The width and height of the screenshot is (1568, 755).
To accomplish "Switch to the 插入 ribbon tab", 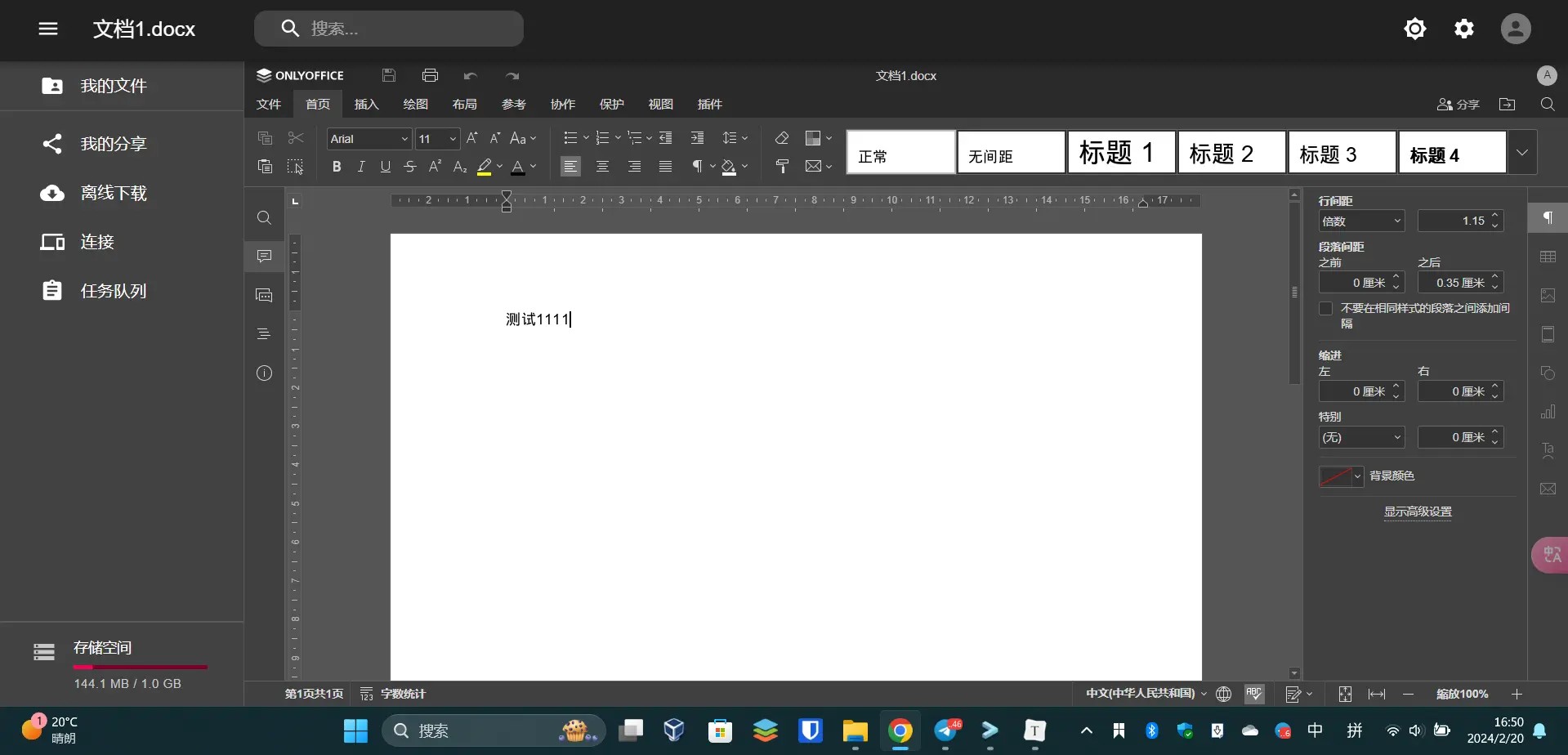I will [x=366, y=105].
